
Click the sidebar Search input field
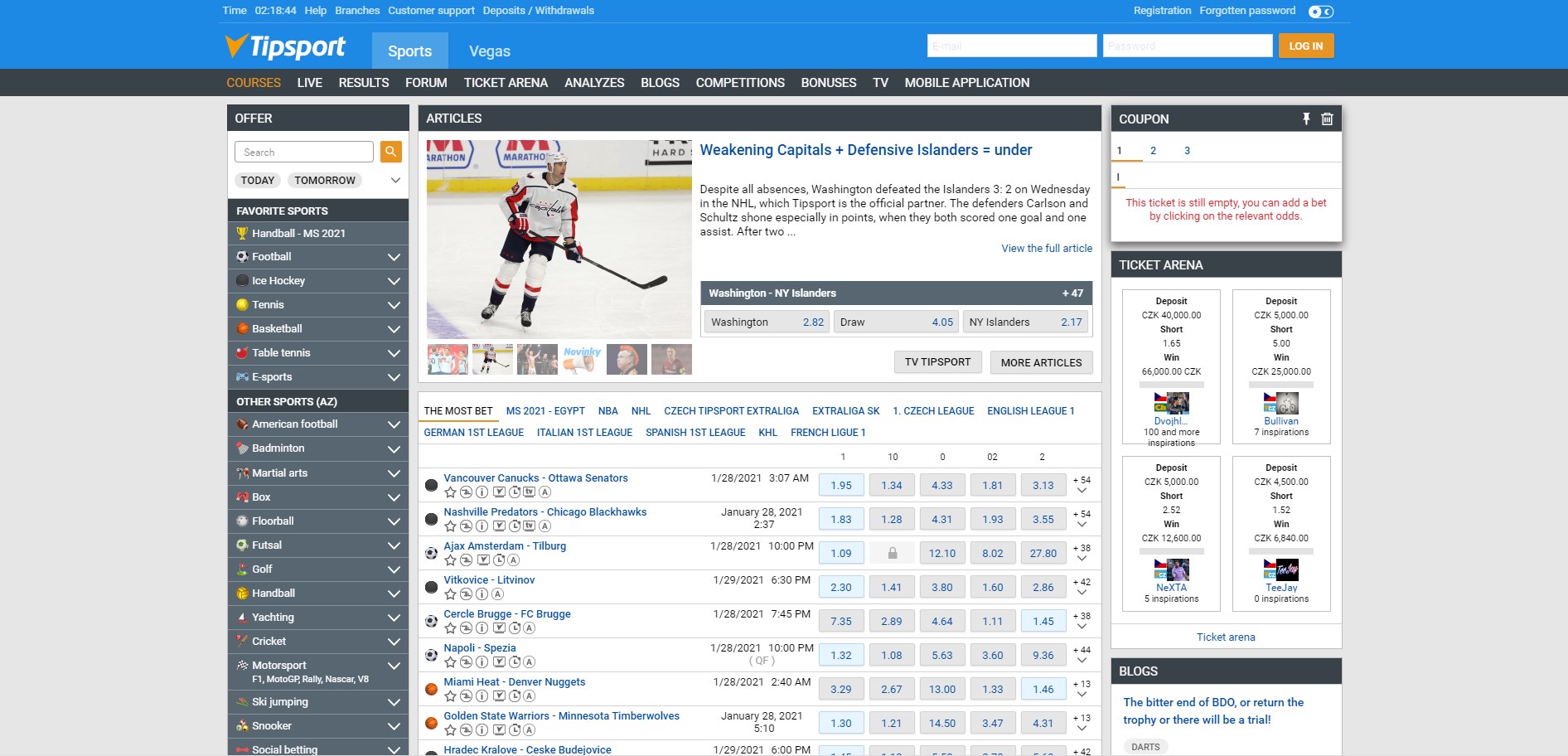click(x=304, y=152)
